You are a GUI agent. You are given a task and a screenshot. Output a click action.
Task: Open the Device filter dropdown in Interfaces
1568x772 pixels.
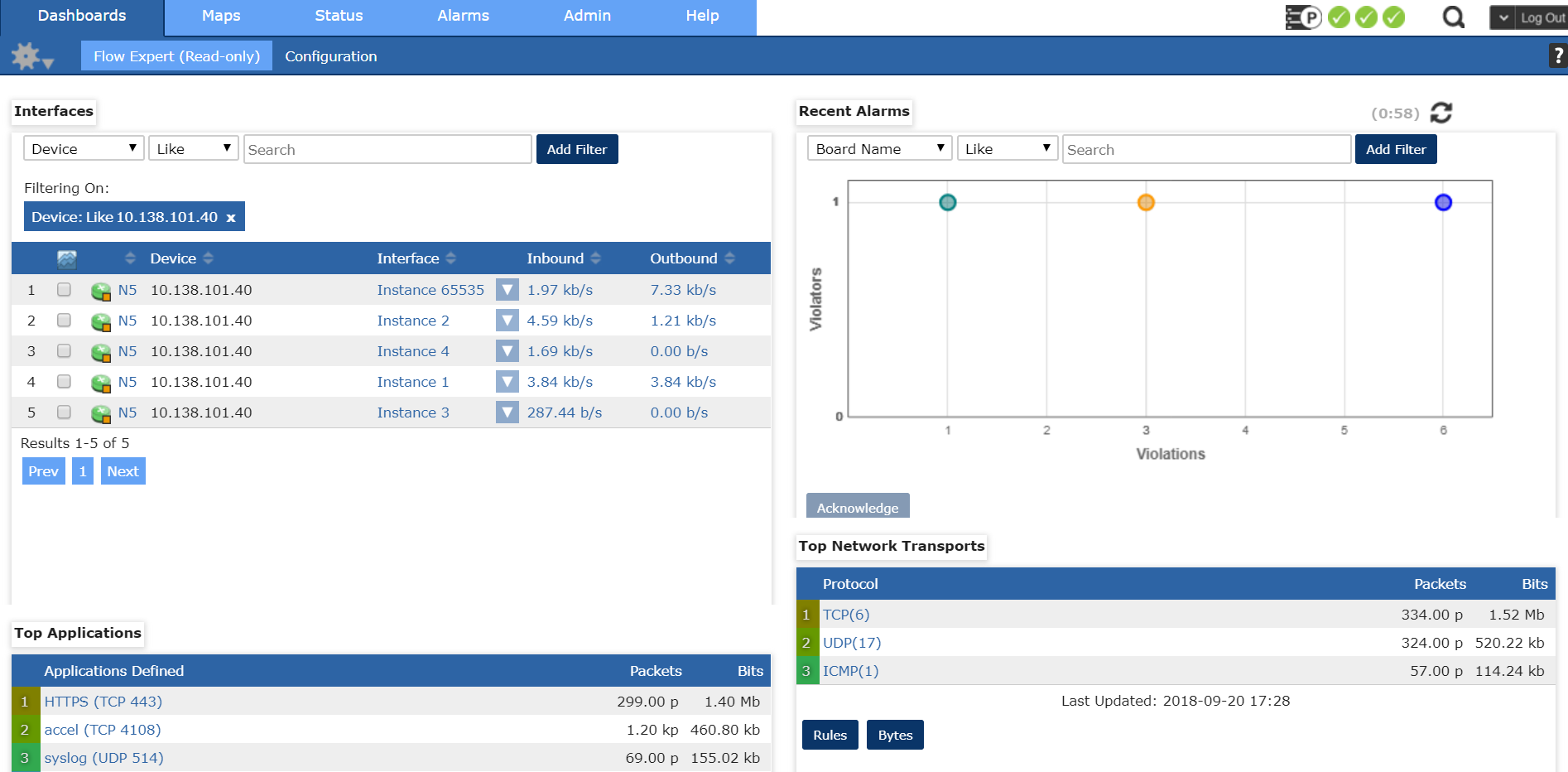pos(84,149)
